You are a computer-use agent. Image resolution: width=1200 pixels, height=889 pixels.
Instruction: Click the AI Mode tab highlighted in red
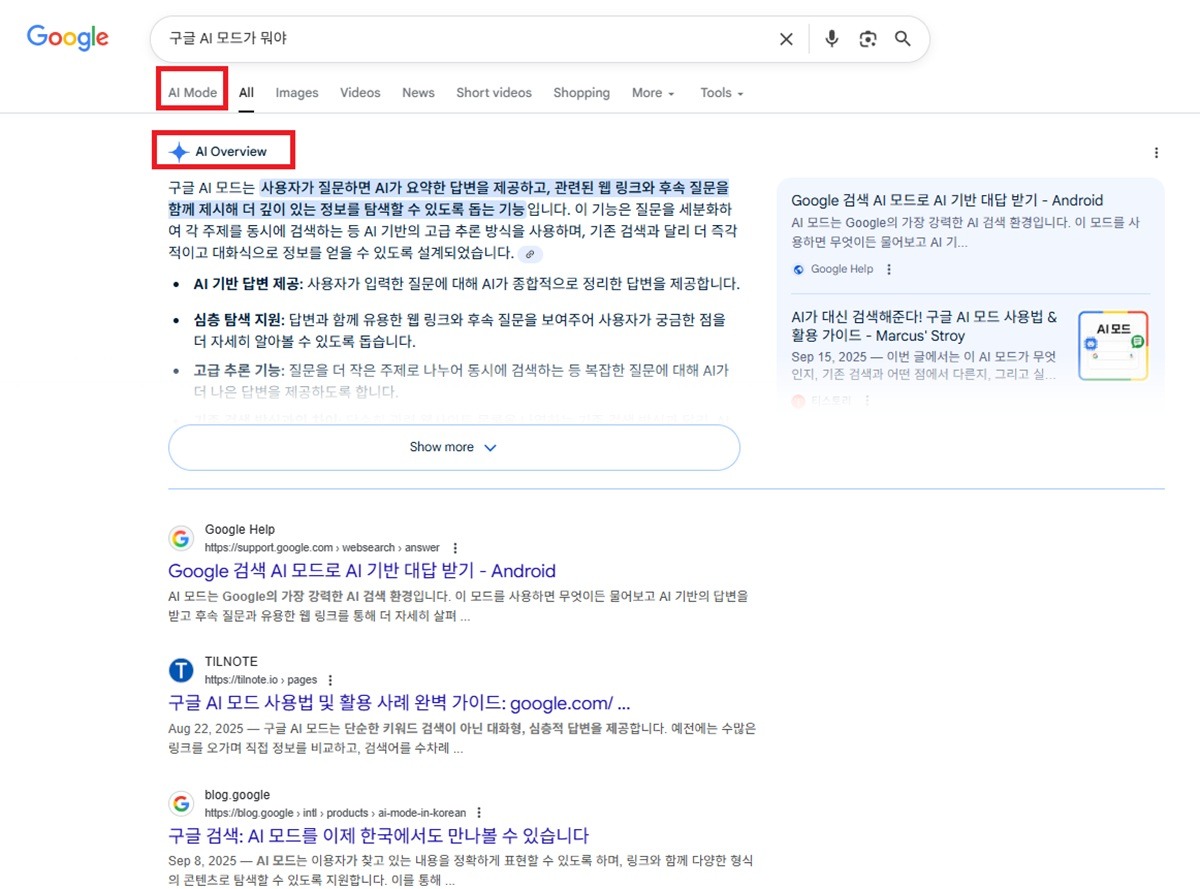(x=191, y=92)
